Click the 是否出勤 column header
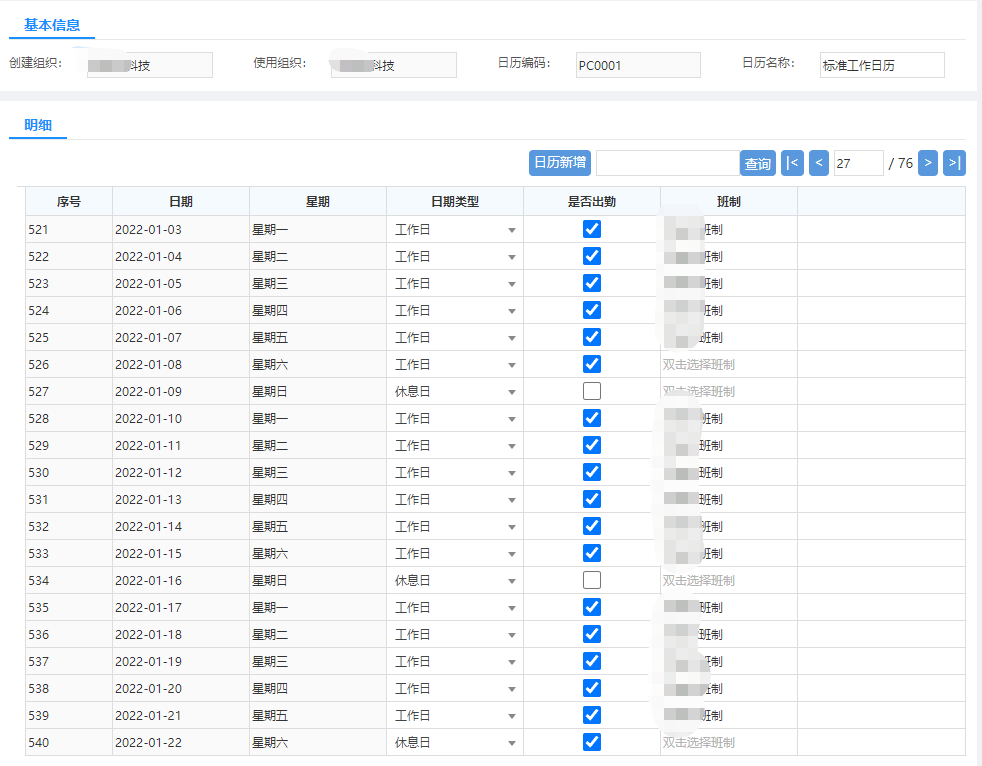Viewport: 982px width, 766px height. tap(592, 202)
